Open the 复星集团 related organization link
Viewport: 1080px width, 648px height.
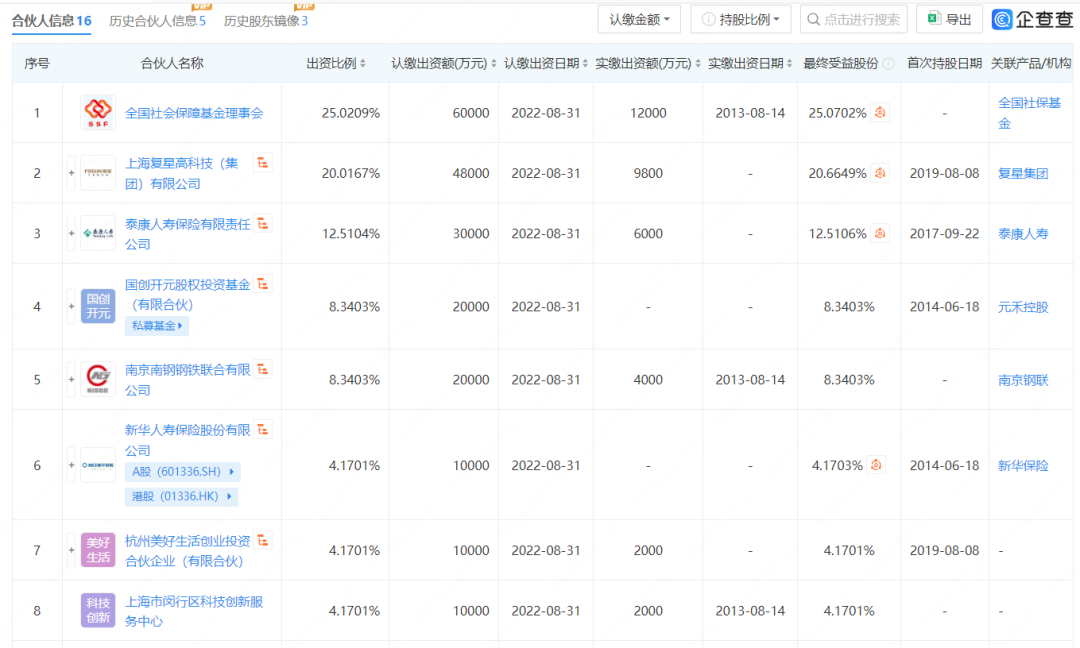pos(1023,174)
